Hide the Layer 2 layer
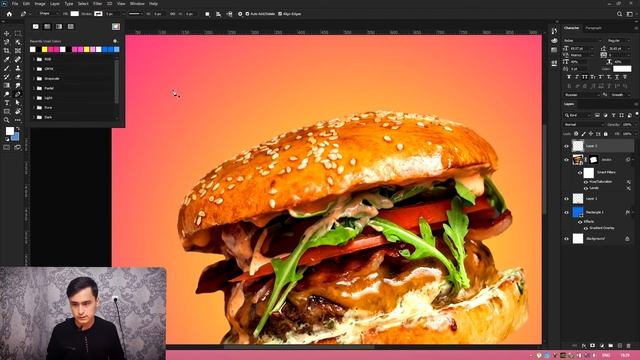Image resolution: width=640 pixels, height=360 pixels. pyautogui.click(x=567, y=146)
